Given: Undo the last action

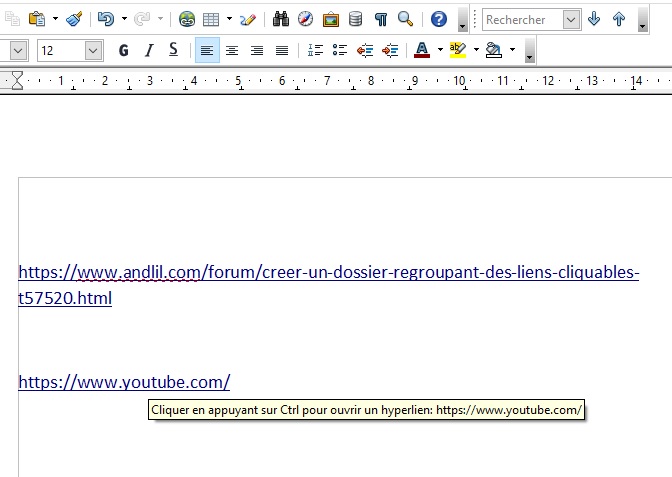Looking at the screenshot, I should click(105, 19).
